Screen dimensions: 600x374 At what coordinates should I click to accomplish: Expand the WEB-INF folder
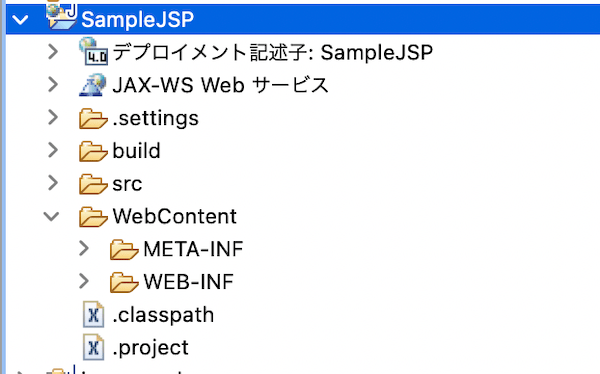[x=84, y=281]
